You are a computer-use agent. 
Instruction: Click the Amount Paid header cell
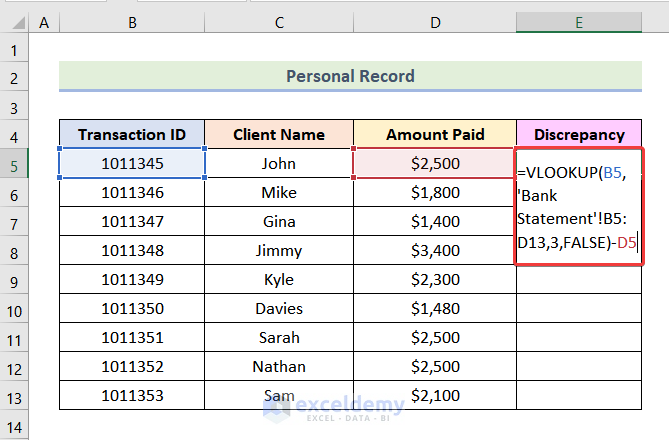435,134
